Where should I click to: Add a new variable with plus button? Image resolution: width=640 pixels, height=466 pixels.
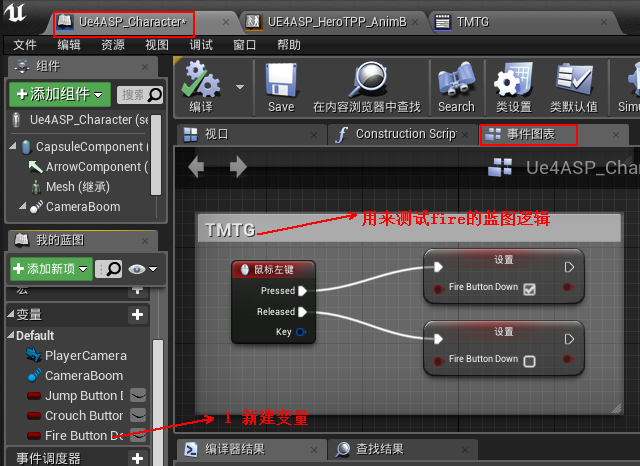click(137, 314)
